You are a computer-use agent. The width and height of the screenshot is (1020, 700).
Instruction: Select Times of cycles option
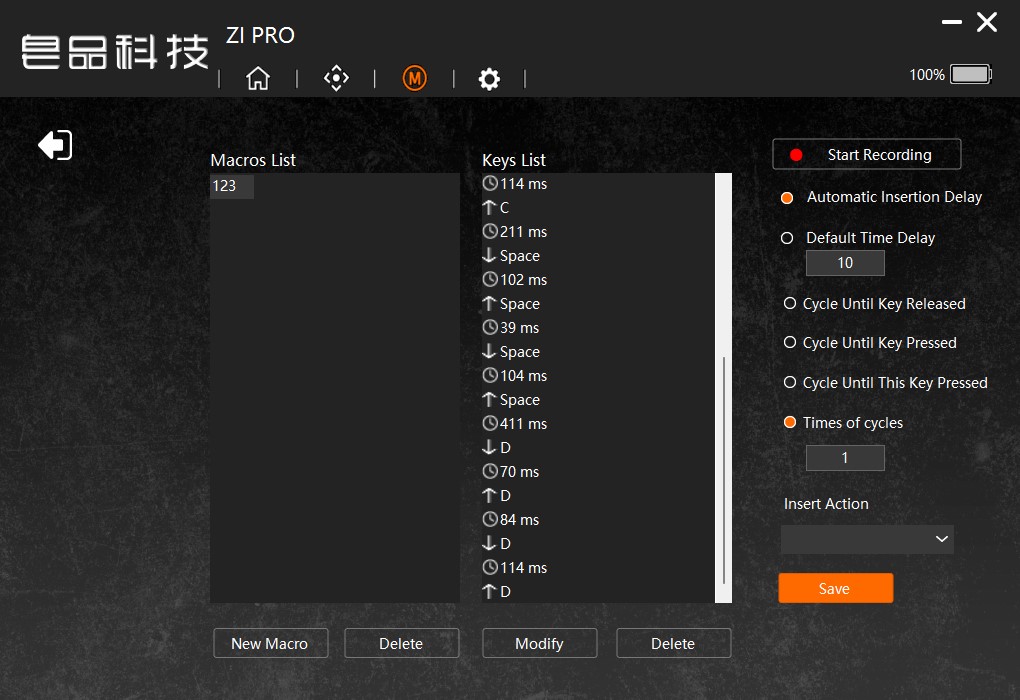point(790,422)
